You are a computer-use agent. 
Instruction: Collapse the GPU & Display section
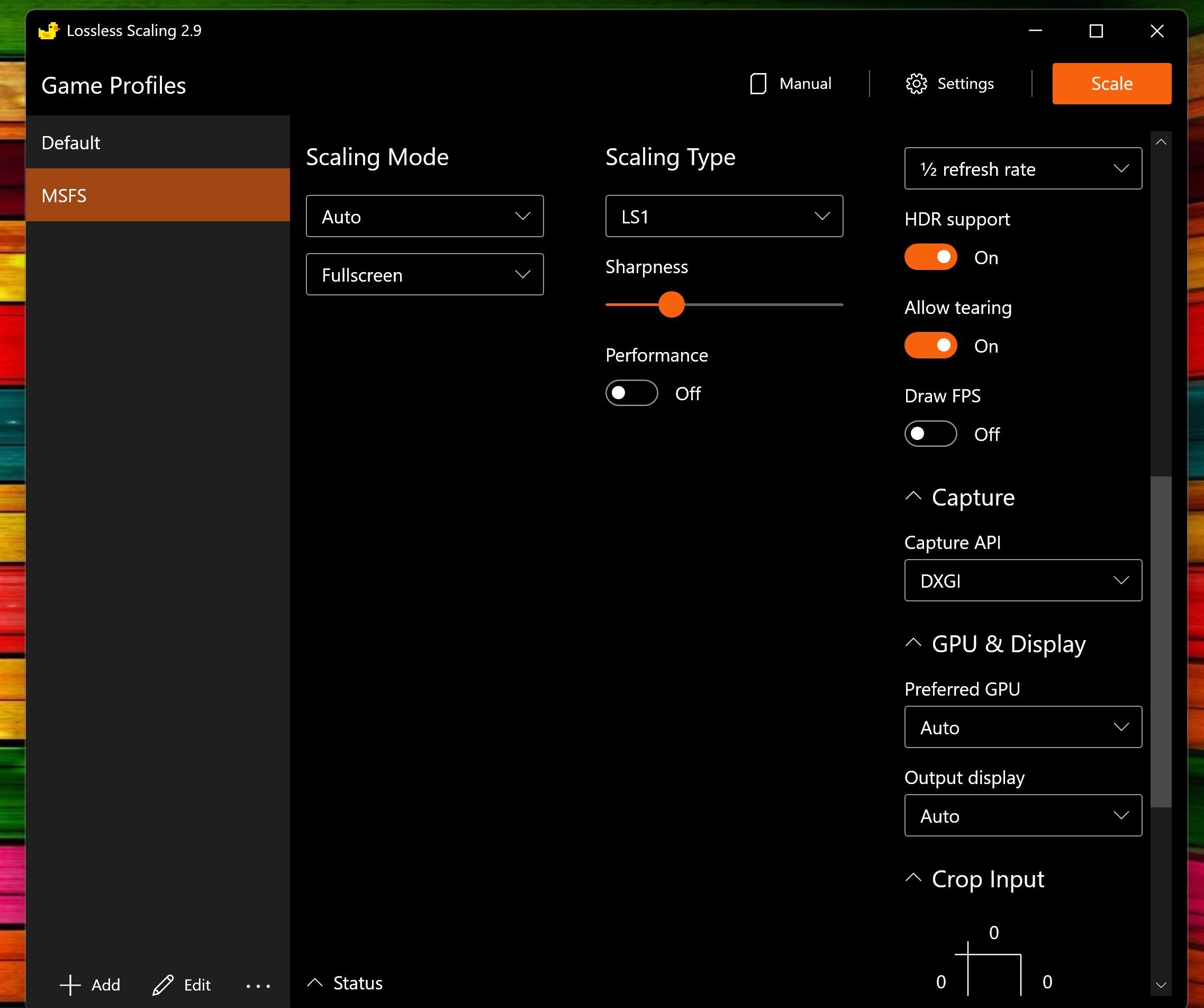tap(913, 643)
